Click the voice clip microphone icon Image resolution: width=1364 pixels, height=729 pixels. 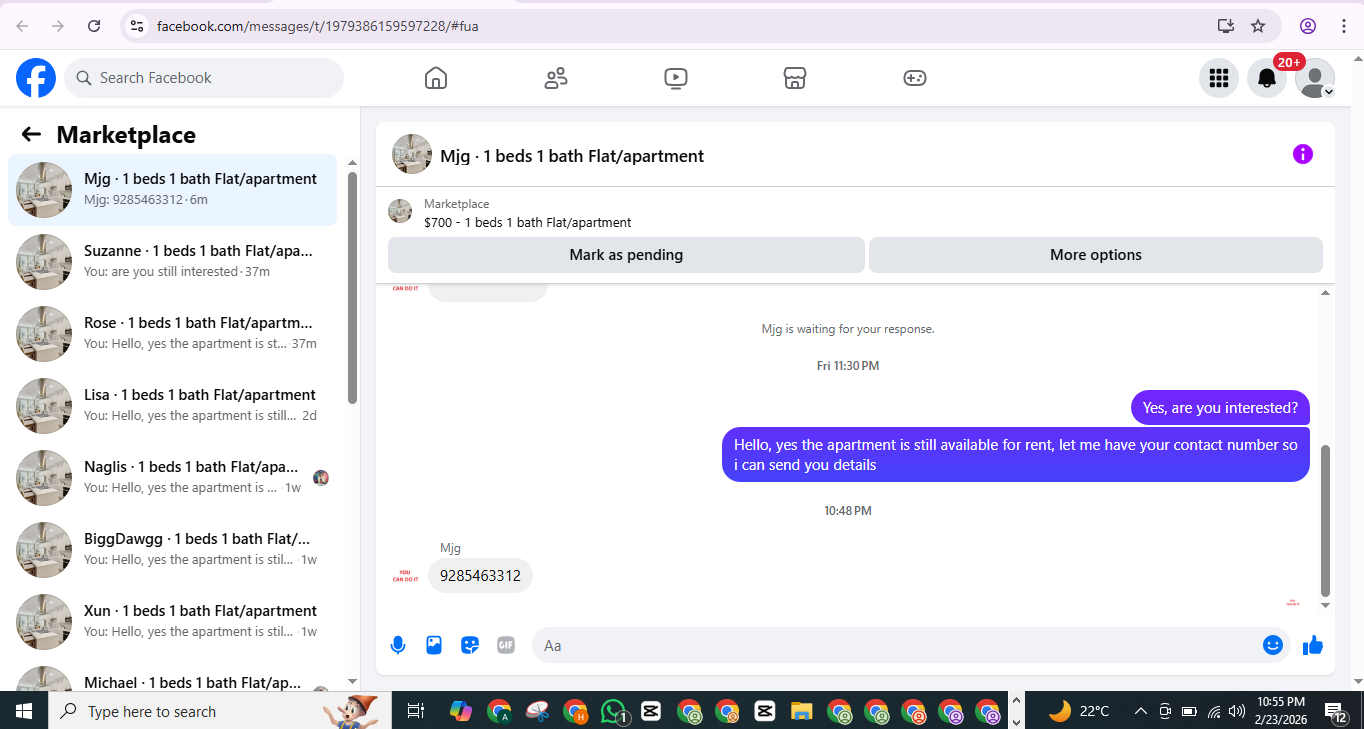tap(398, 645)
